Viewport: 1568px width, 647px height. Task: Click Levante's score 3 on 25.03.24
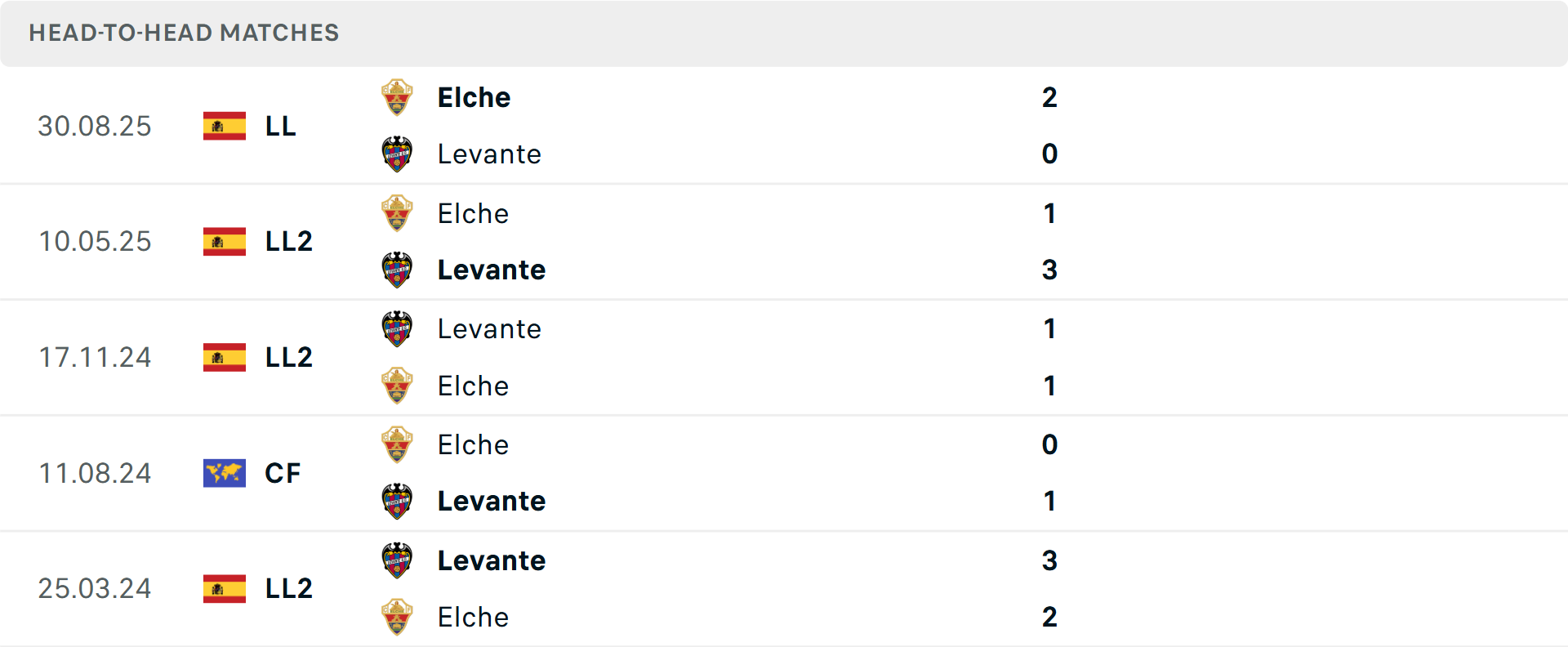pos(1049,560)
